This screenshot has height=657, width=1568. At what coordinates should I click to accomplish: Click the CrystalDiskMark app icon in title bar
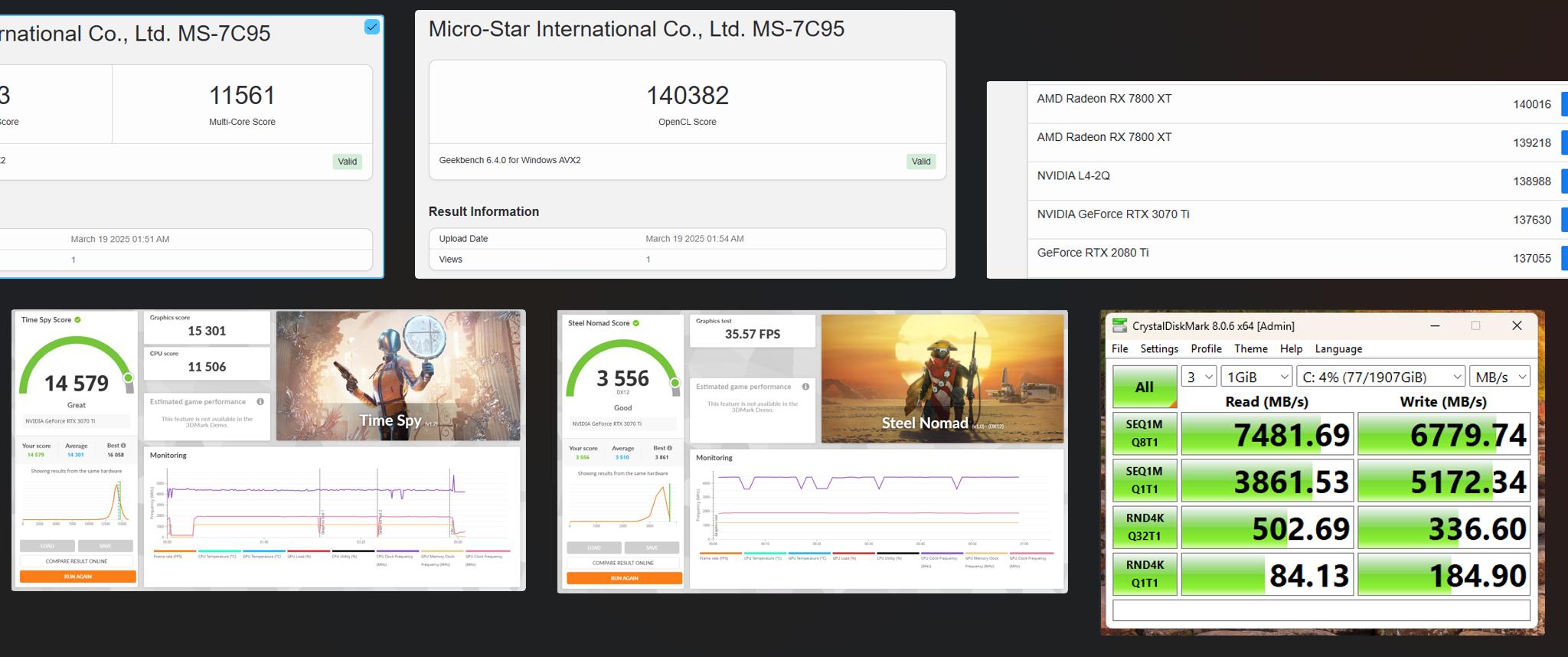[1119, 326]
